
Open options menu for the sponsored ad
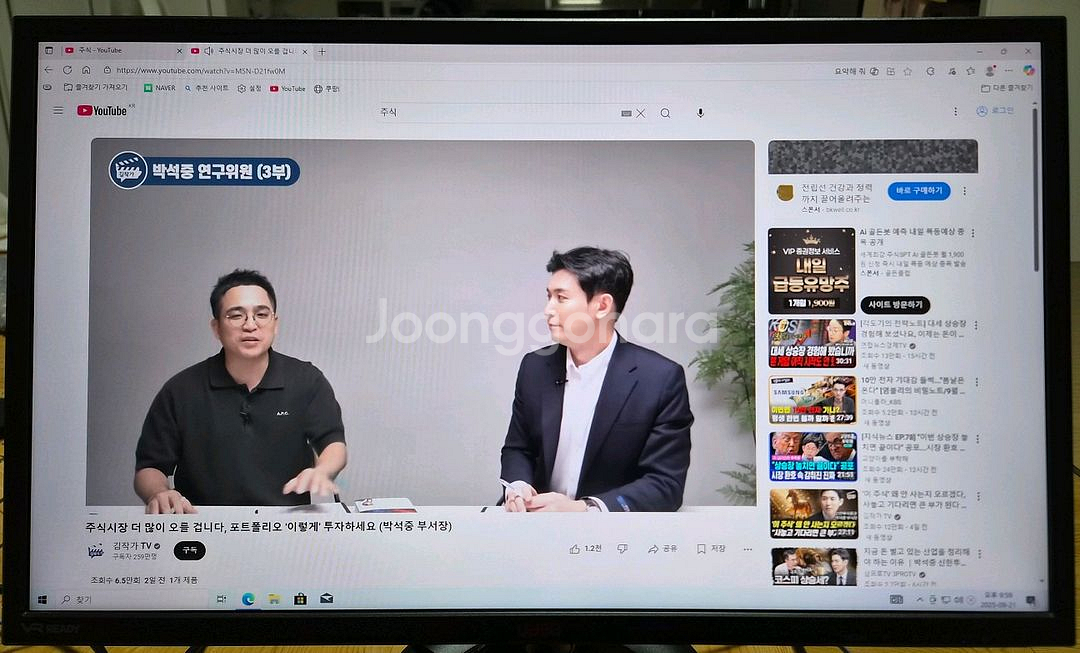pos(965,191)
